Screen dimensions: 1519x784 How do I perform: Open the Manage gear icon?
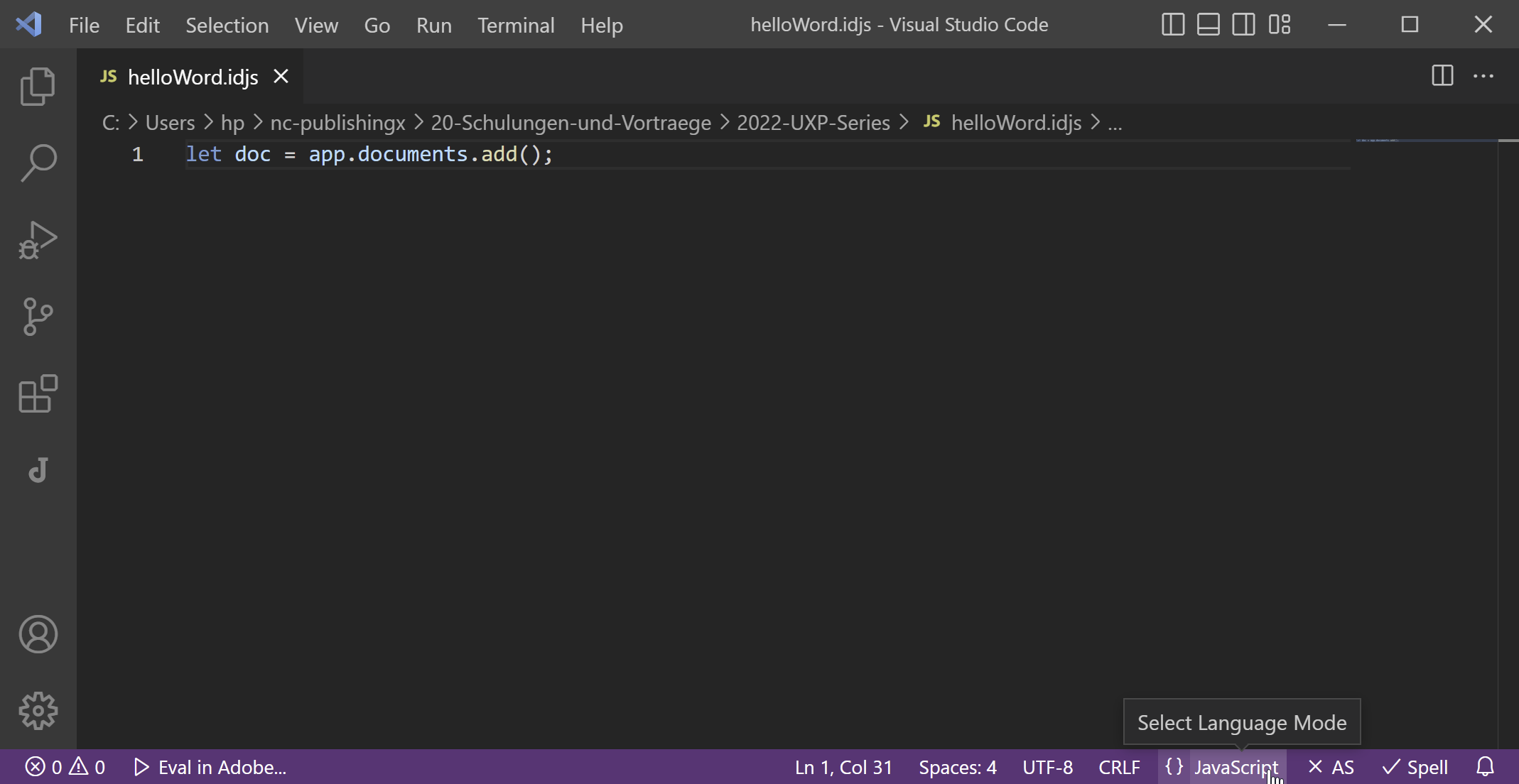point(38,711)
